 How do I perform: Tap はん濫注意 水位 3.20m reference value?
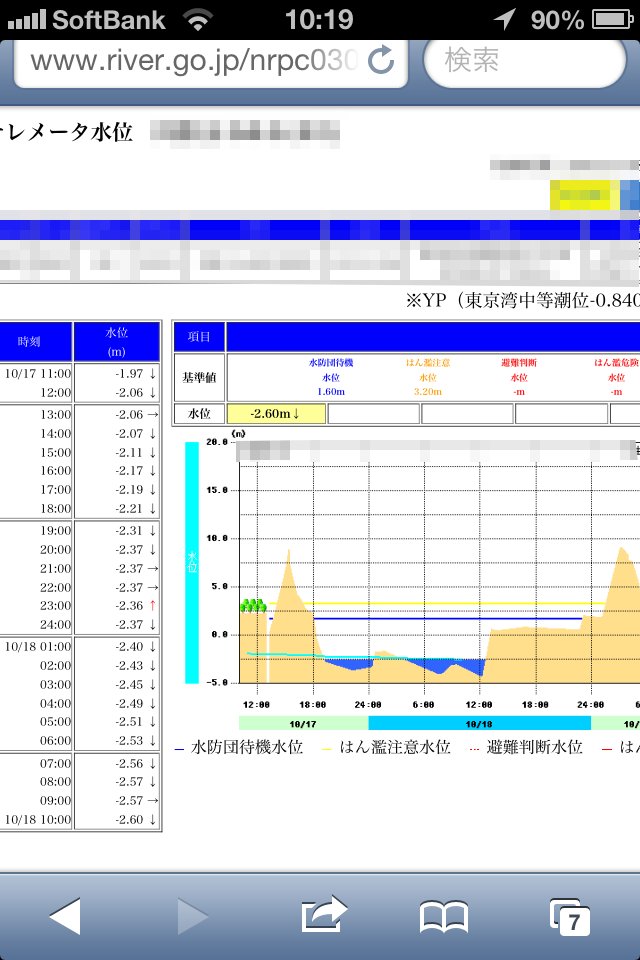[427, 377]
